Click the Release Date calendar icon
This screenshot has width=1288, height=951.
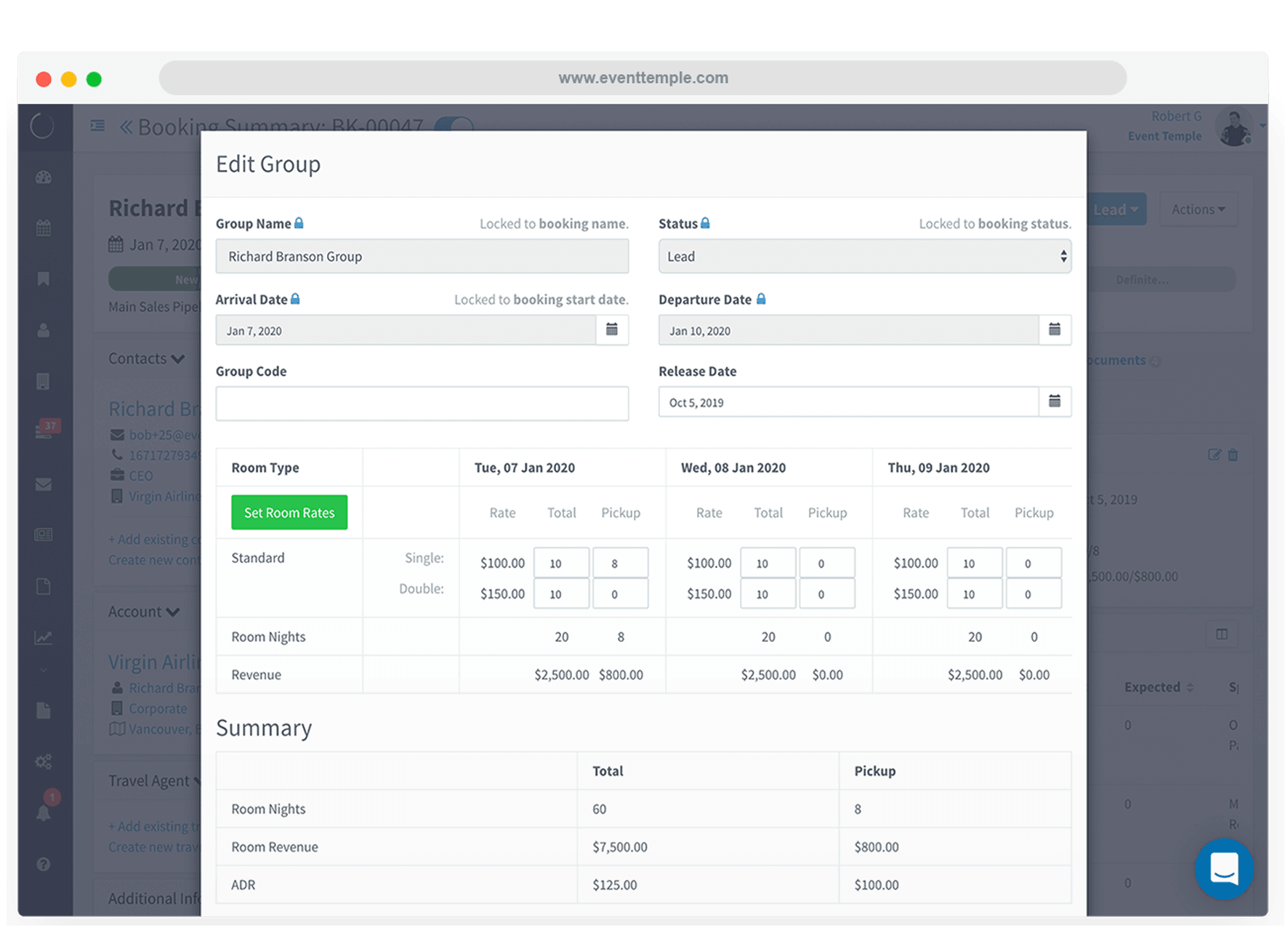pos(1055,401)
